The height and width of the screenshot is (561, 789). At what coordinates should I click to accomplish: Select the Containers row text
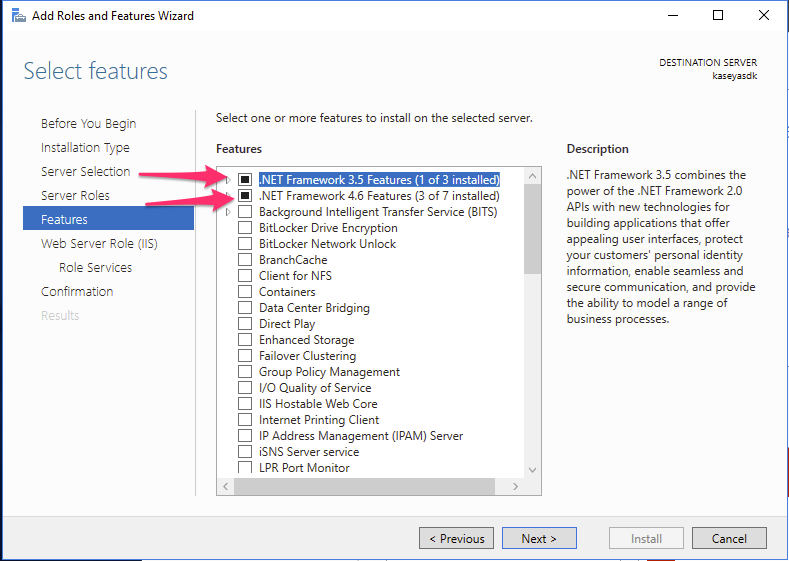(x=287, y=292)
